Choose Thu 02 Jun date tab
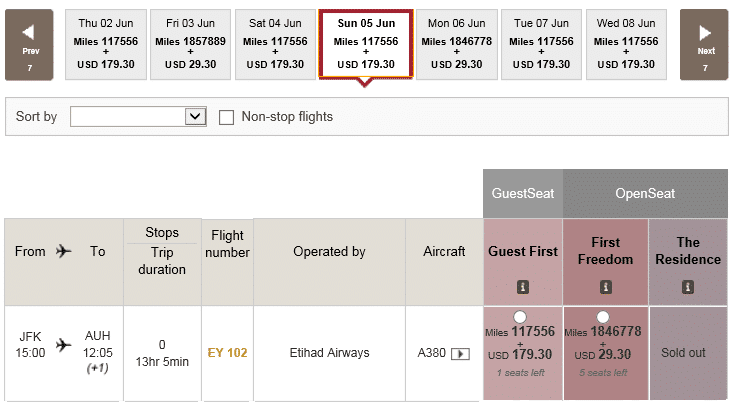 (106, 44)
